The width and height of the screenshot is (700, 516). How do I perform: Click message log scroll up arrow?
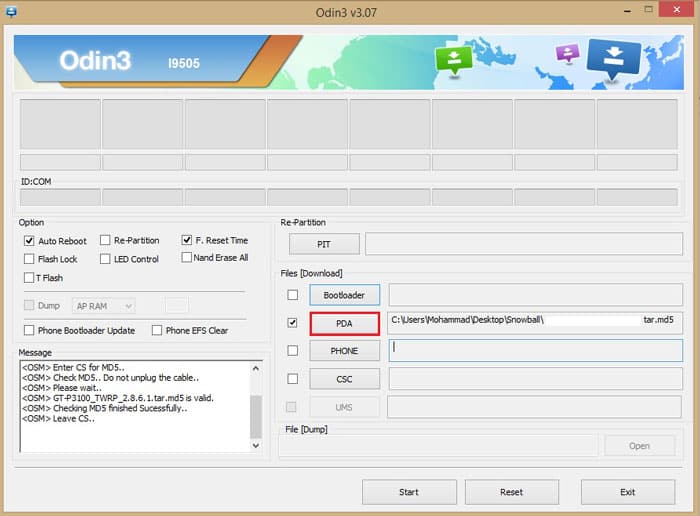pos(256,368)
